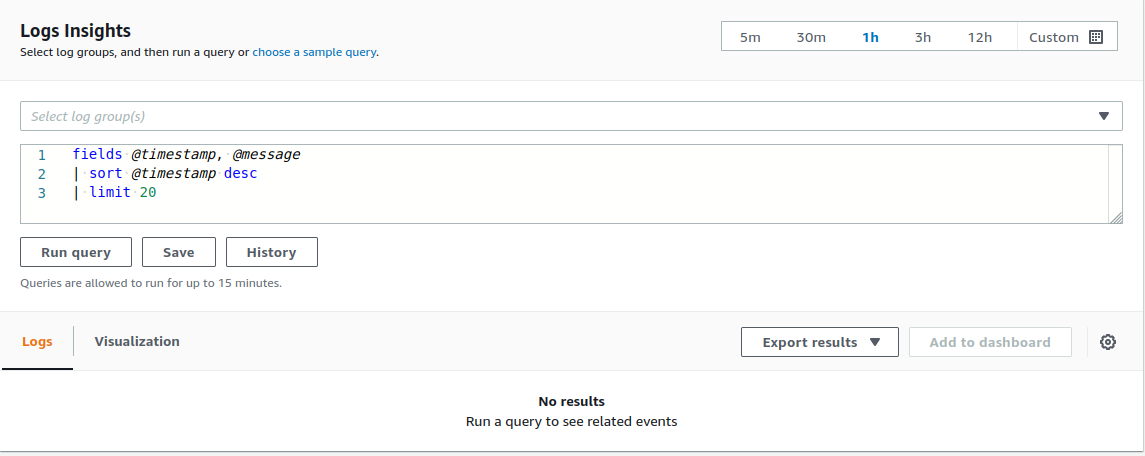The height and width of the screenshot is (456, 1145).
Task: Open the Custom time range picker
Action: click(x=1054, y=37)
